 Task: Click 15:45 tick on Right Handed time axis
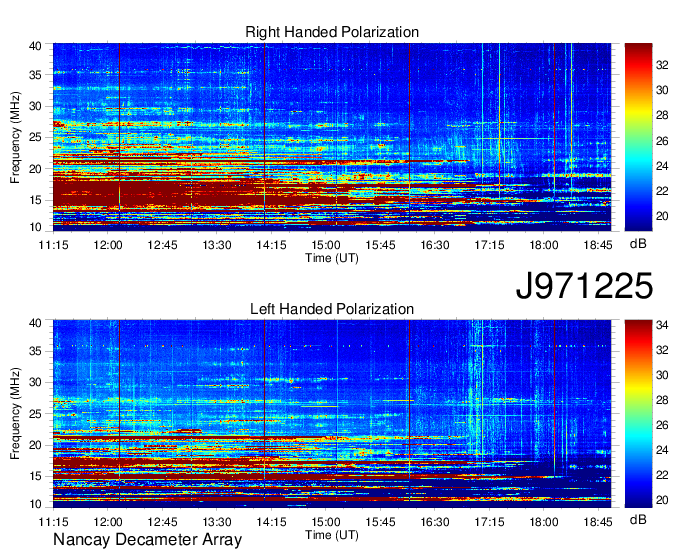[380, 245]
